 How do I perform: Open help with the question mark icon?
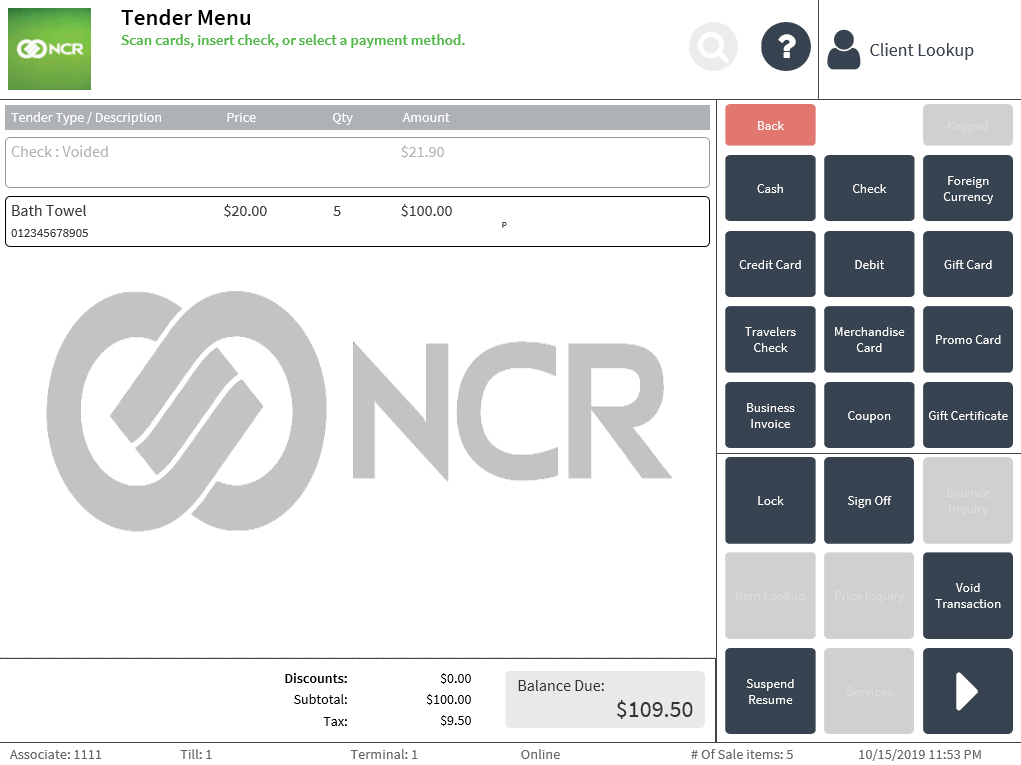coord(786,47)
